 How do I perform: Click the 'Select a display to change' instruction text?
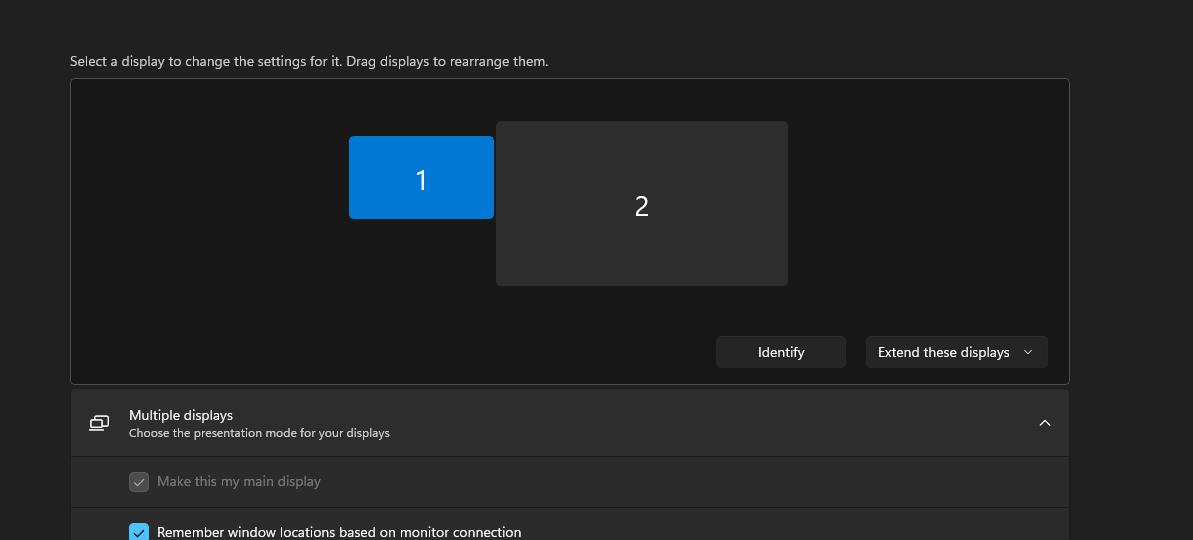[x=309, y=61]
